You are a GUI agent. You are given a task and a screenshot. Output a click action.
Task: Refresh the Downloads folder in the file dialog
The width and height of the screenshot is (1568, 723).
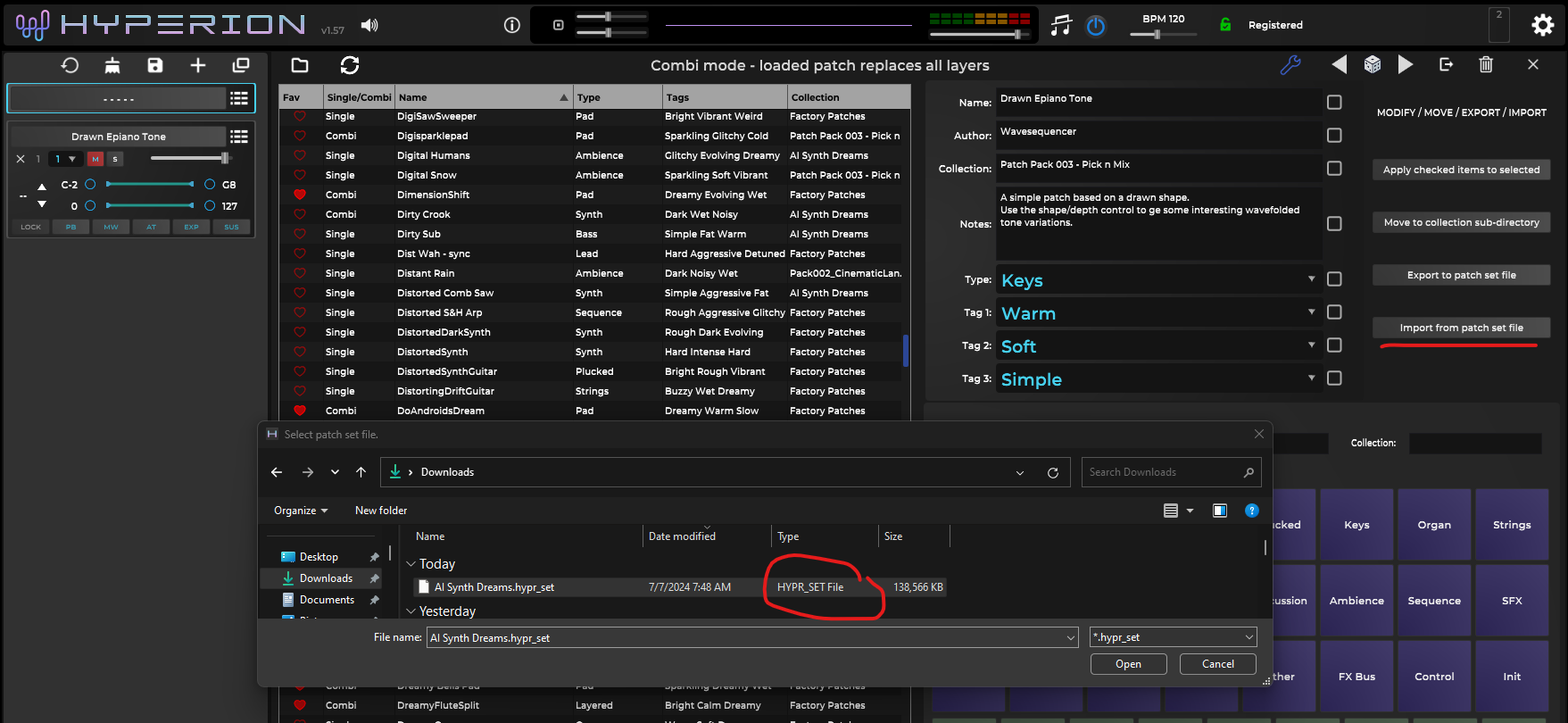tap(1053, 472)
